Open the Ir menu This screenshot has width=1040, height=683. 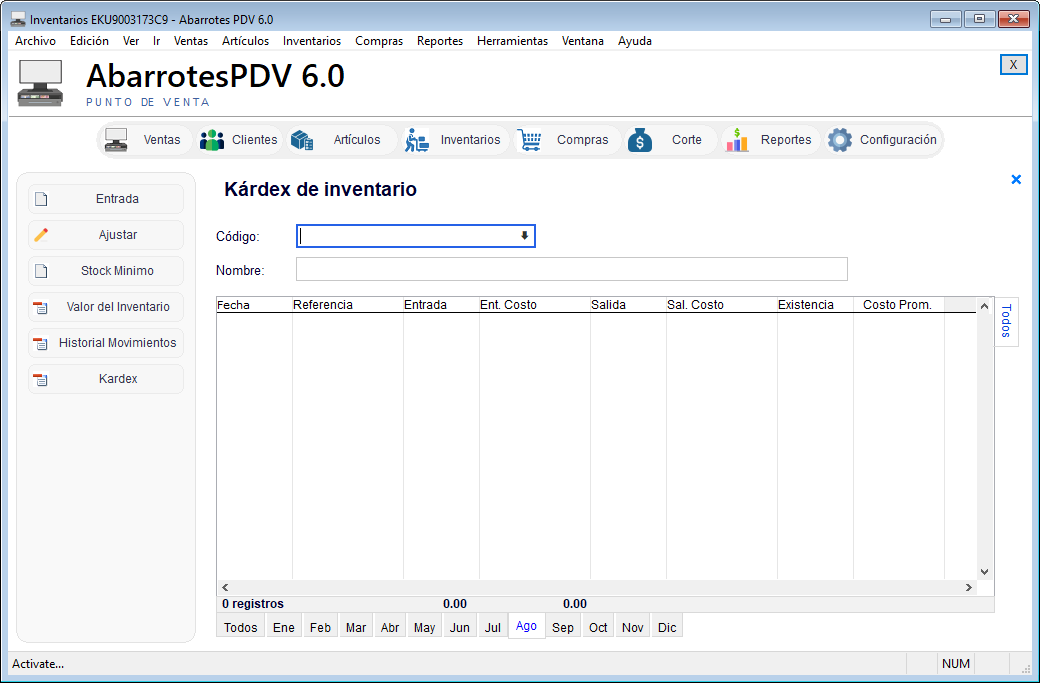(x=157, y=41)
